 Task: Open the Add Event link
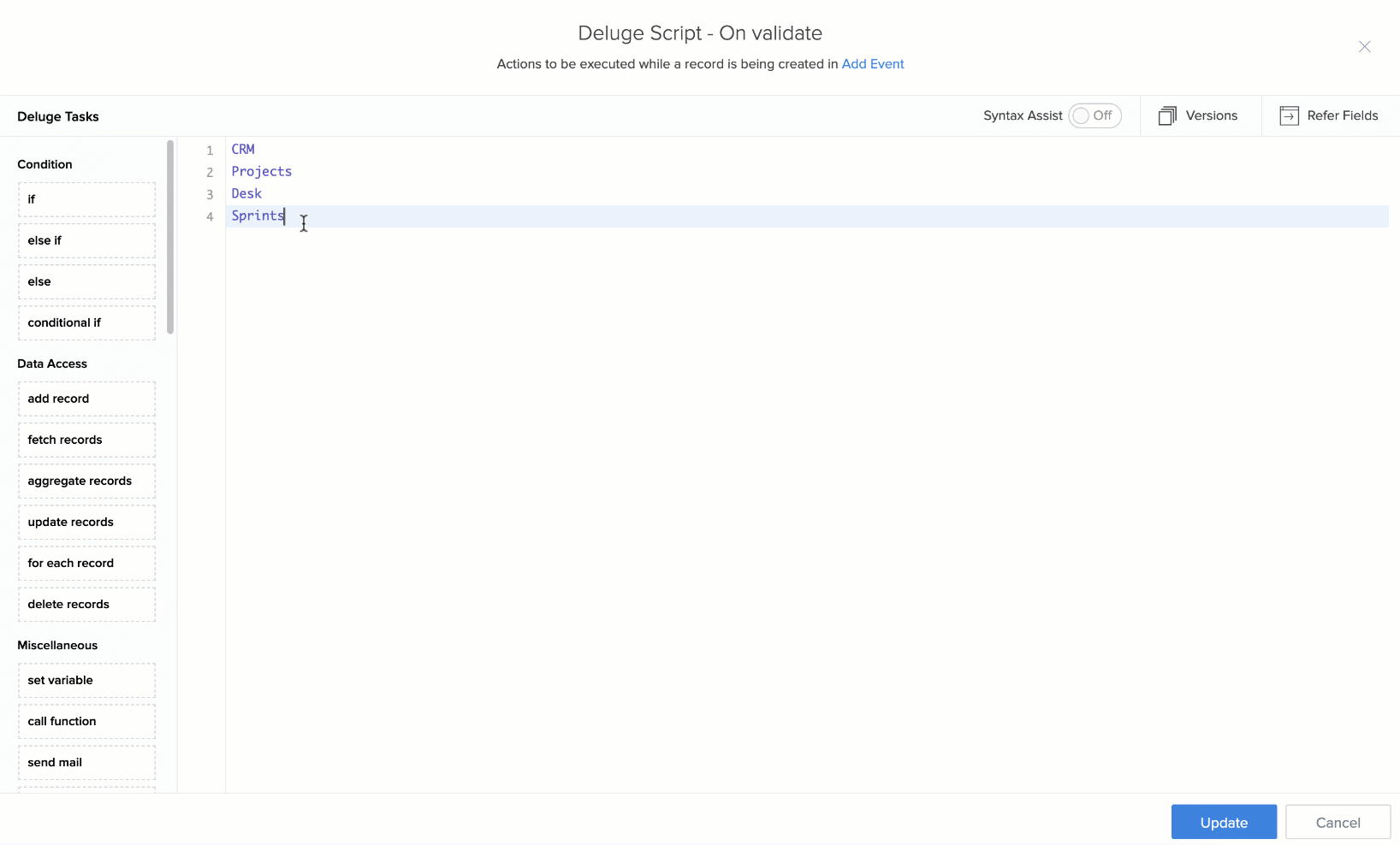(x=873, y=64)
